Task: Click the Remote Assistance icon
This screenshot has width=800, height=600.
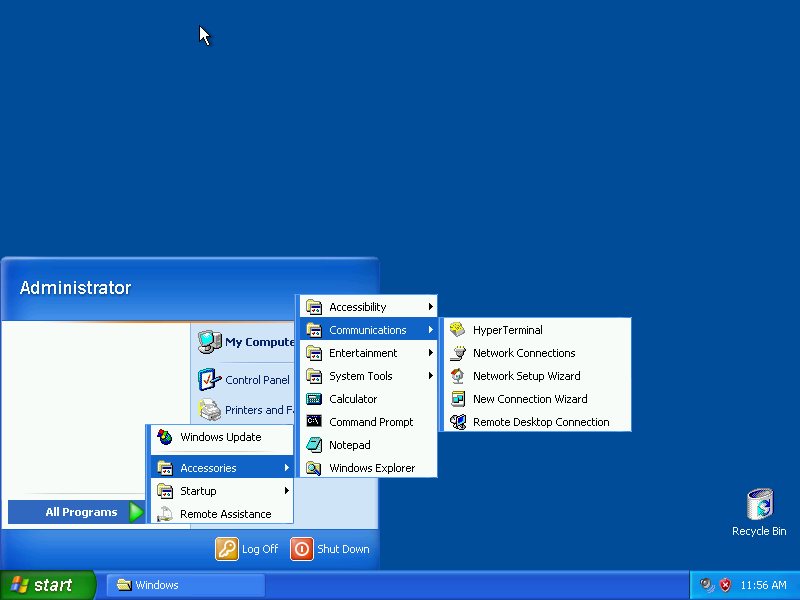Action: [164, 514]
